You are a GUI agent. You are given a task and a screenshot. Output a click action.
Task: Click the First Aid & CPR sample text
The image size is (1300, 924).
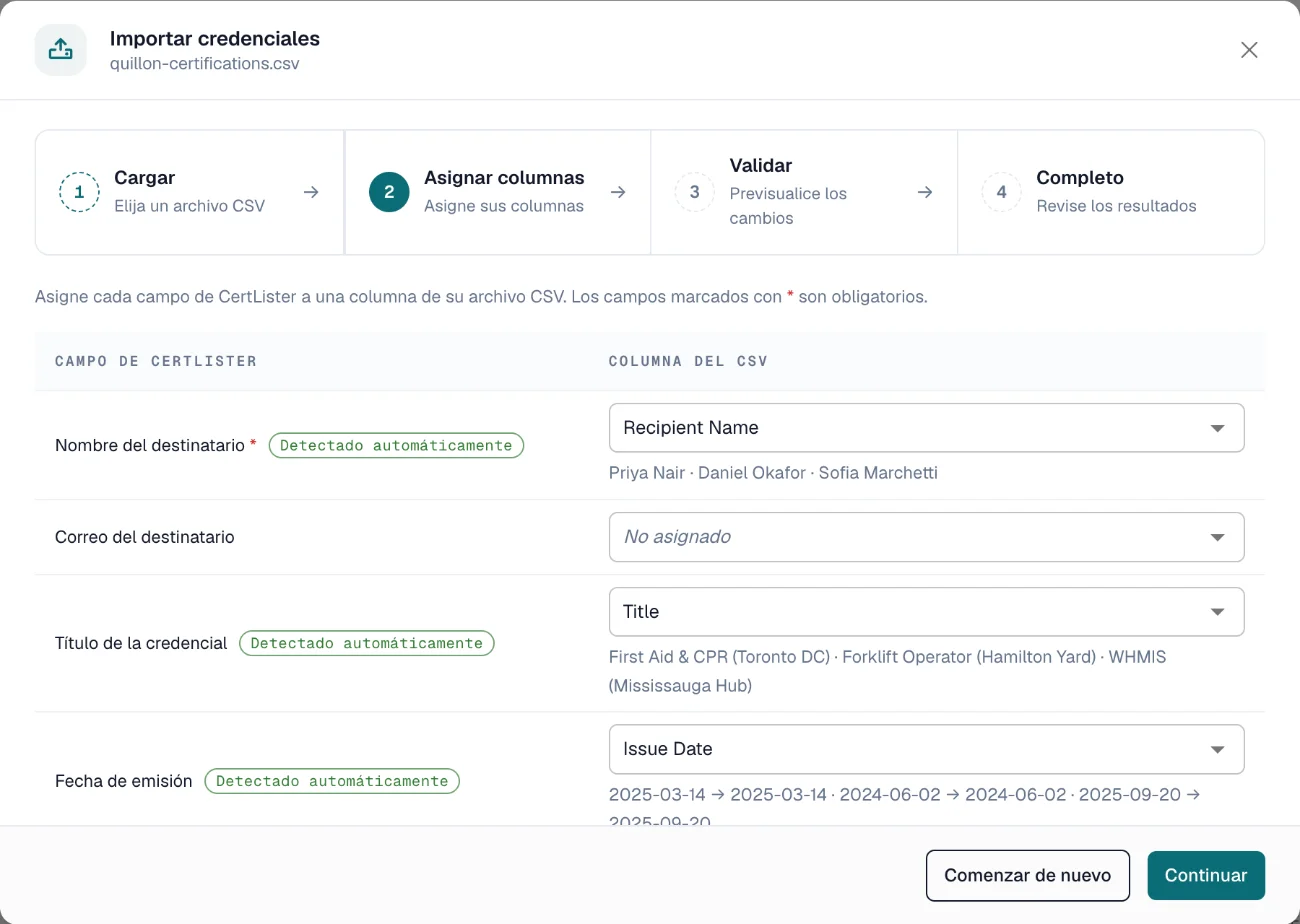click(887, 671)
